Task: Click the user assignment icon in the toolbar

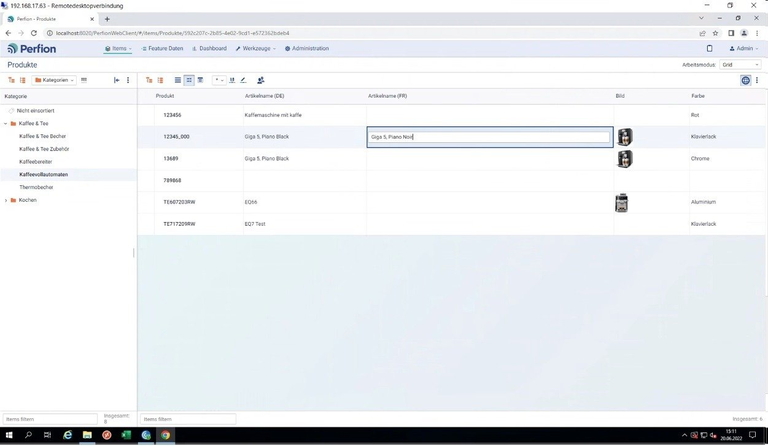Action: 261,80
